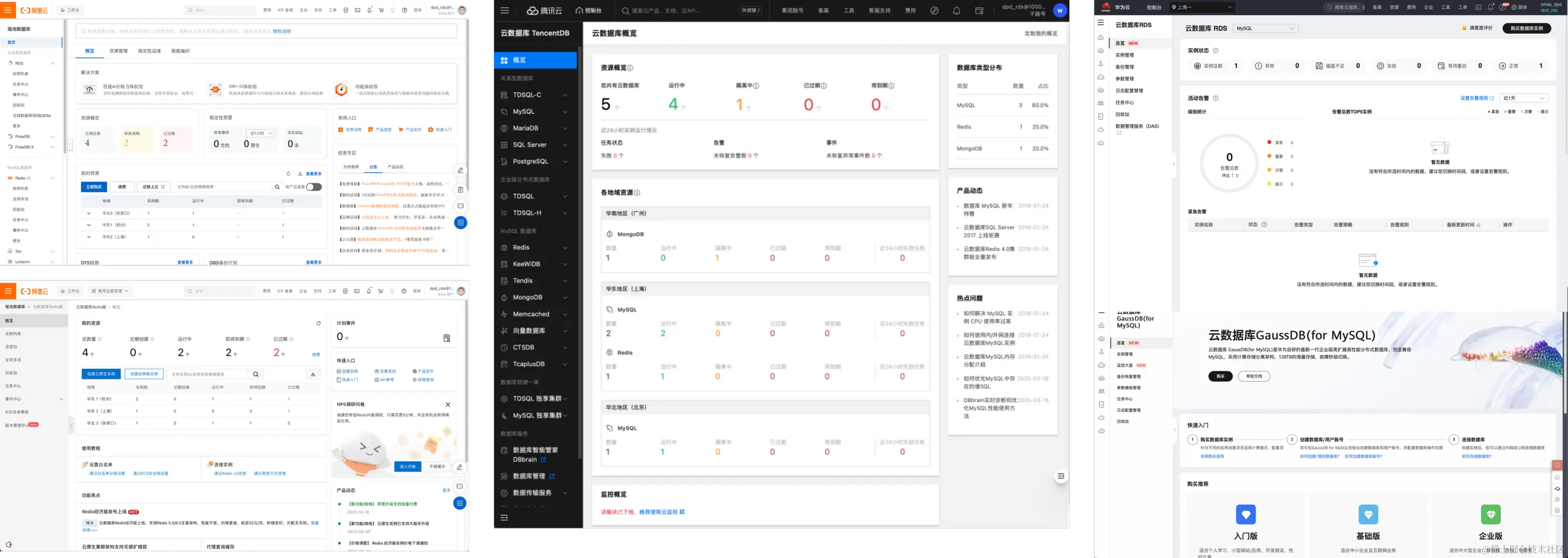
Task: Open 账号全部资源 dropdown in Redis console
Action: tap(111, 291)
